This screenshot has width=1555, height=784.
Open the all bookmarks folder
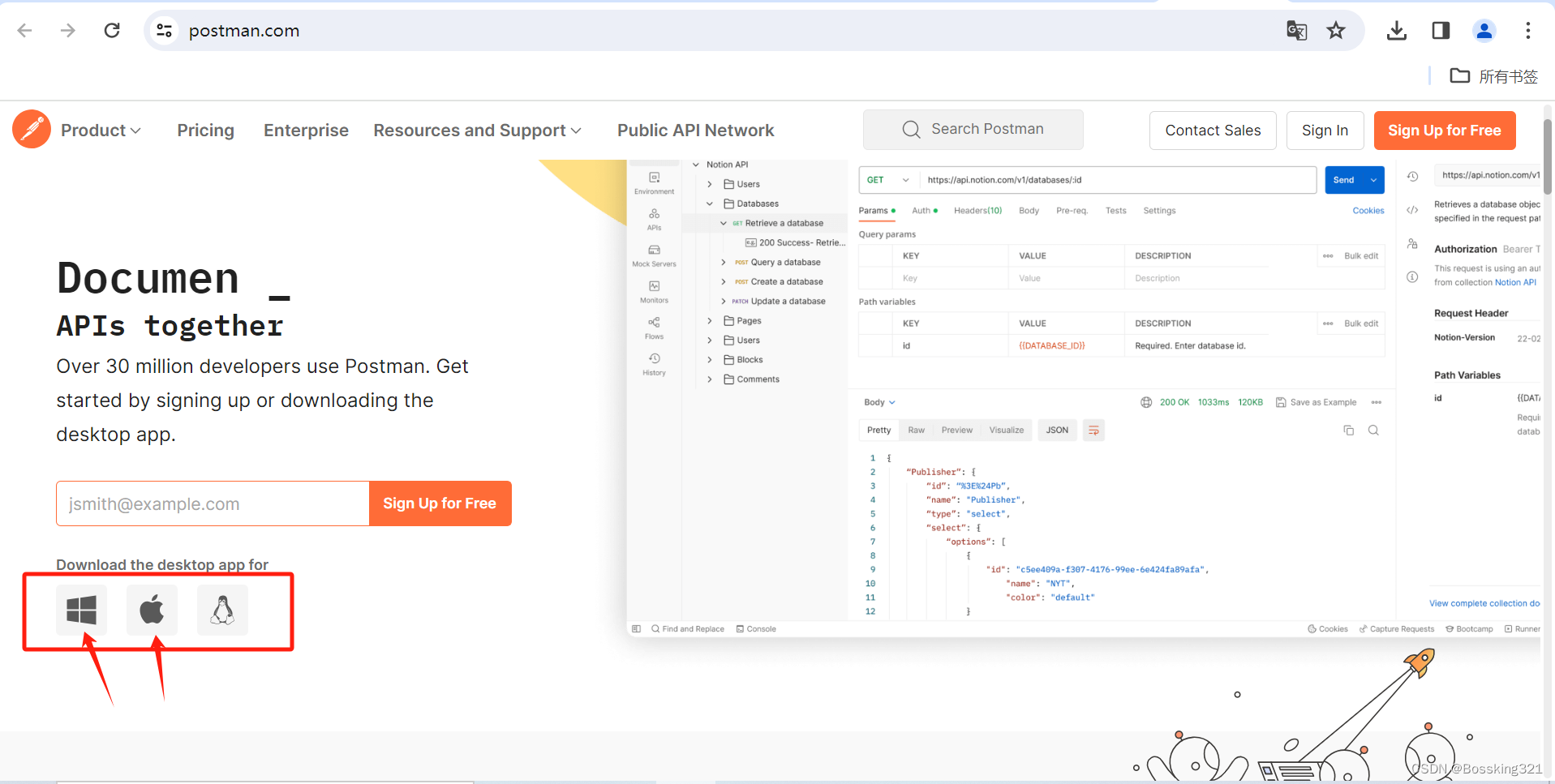coord(1493,76)
